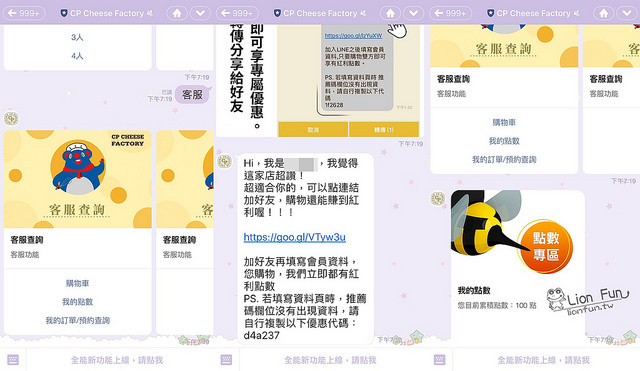Viewport: 640px width, 371px height.
Task: Tap home icon in chat showing 點數專區 card
Action: [604, 13]
